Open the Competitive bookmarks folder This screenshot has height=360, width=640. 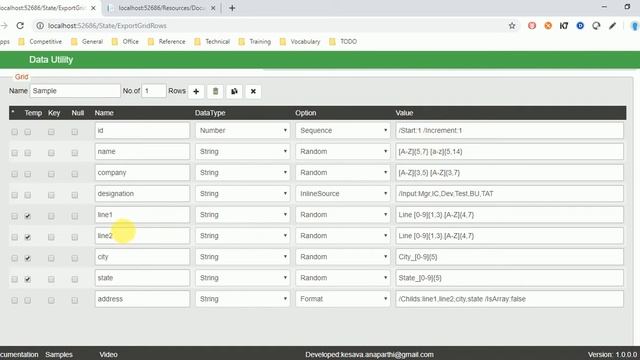point(40,42)
